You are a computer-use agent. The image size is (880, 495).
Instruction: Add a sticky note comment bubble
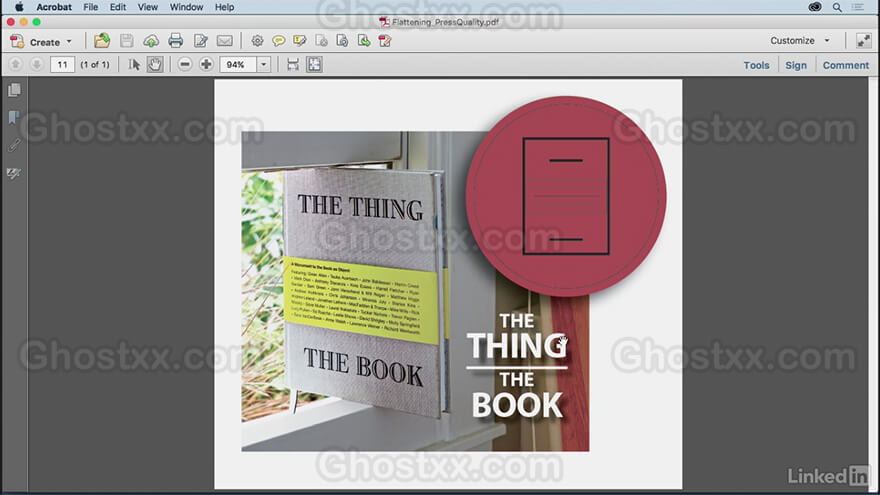tap(278, 41)
